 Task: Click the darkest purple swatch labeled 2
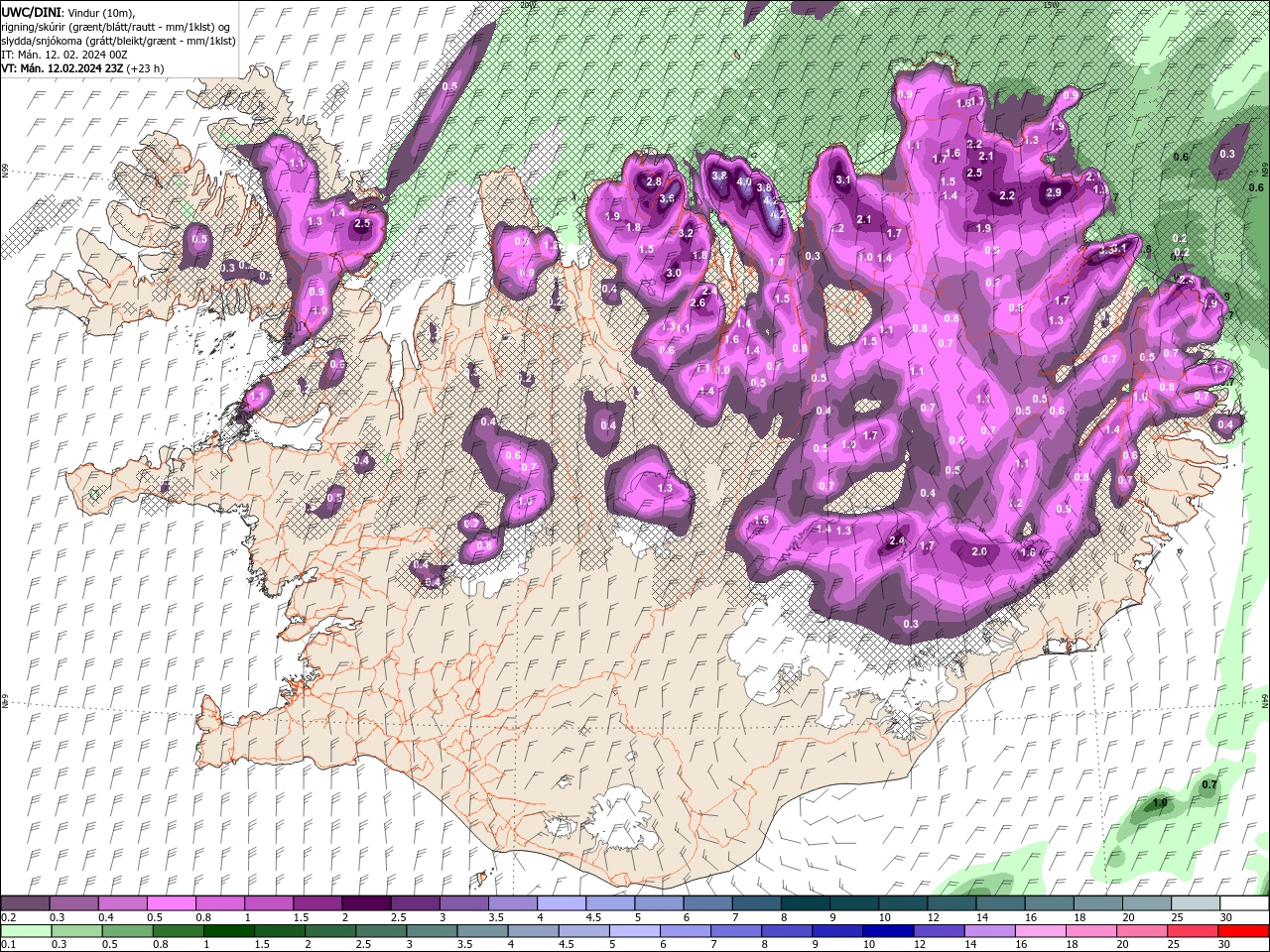(x=365, y=903)
